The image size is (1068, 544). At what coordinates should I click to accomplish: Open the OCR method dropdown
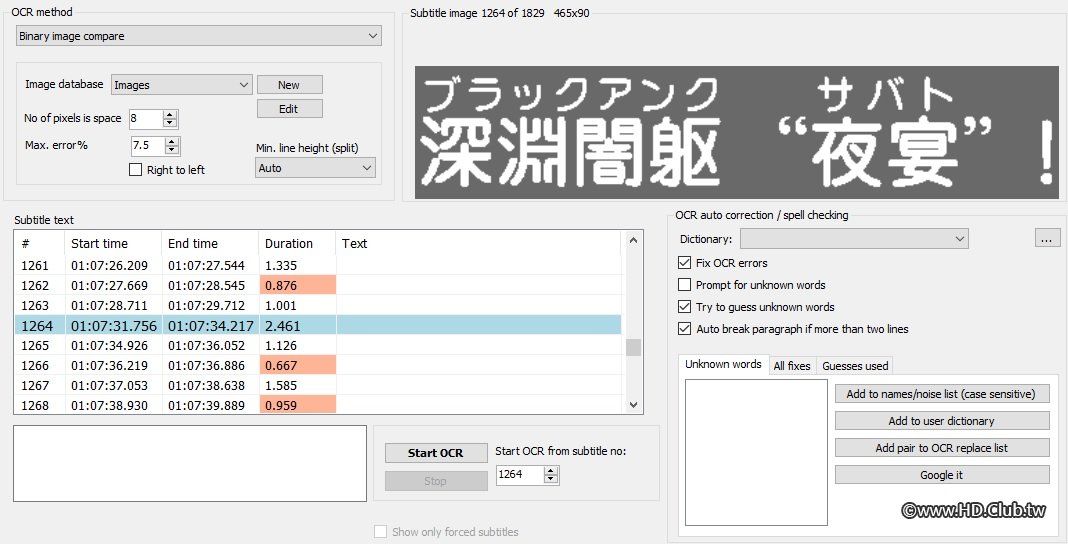tap(198, 36)
